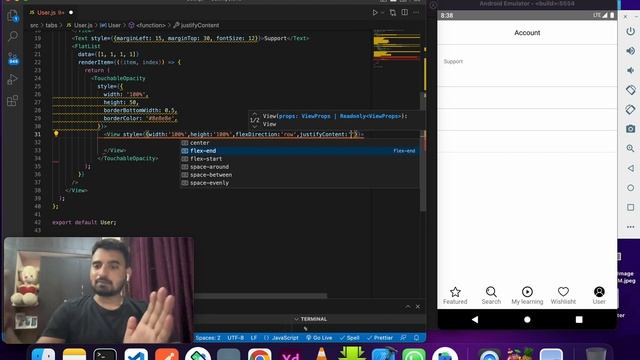The width and height of the screenshot is (640, 360).
Task: Open the editor More Actions menu
Action: (x=416, y=13)
